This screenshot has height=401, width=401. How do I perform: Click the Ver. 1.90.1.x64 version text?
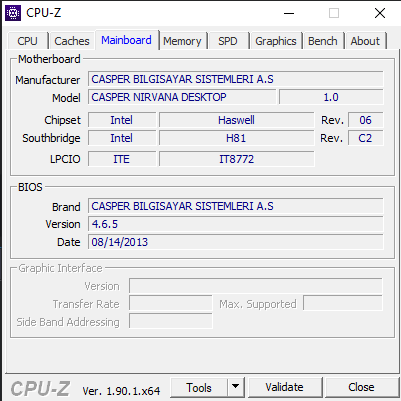(x=121, y=390)
